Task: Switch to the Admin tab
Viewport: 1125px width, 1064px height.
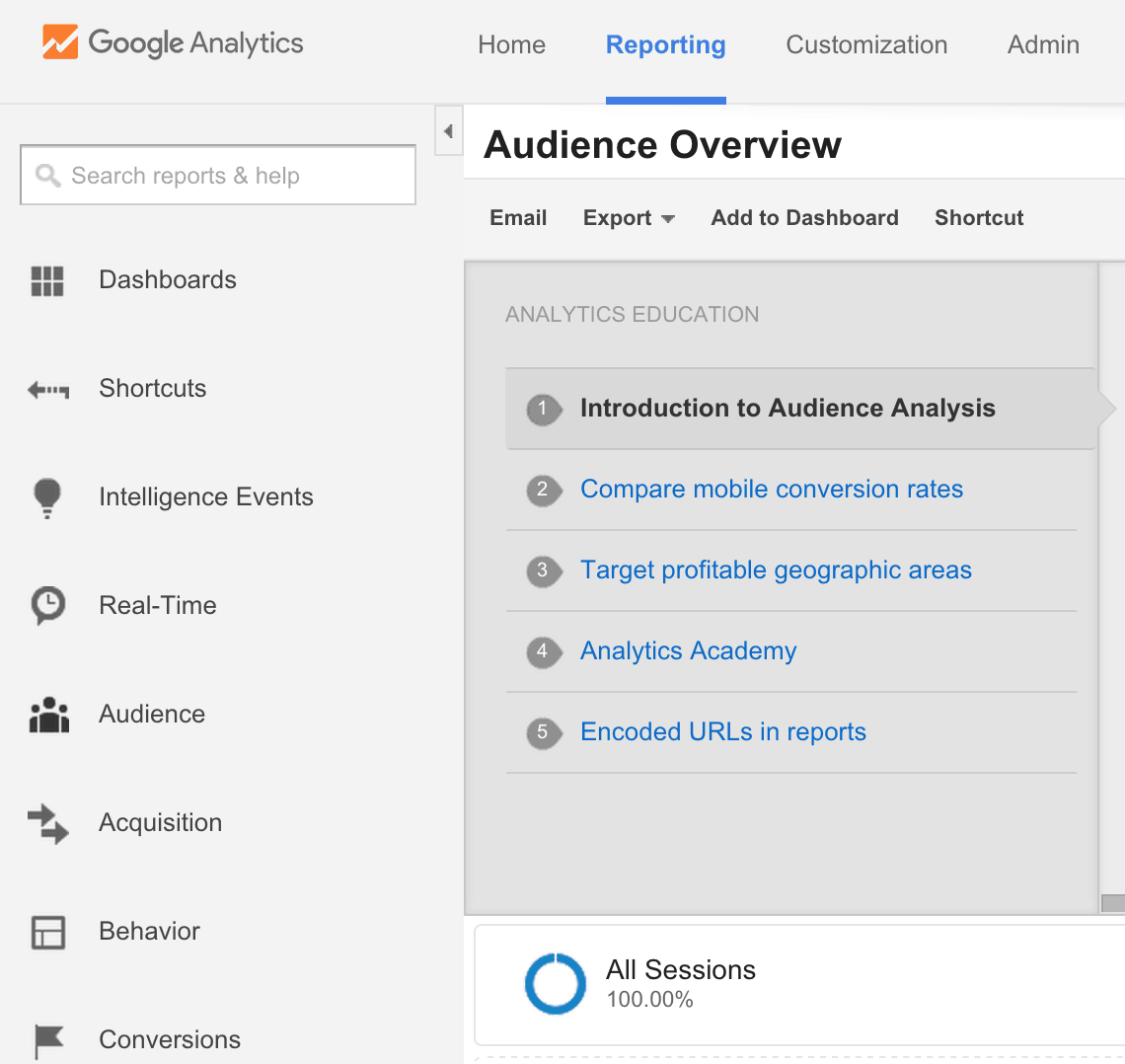Action: (1043, 44)
